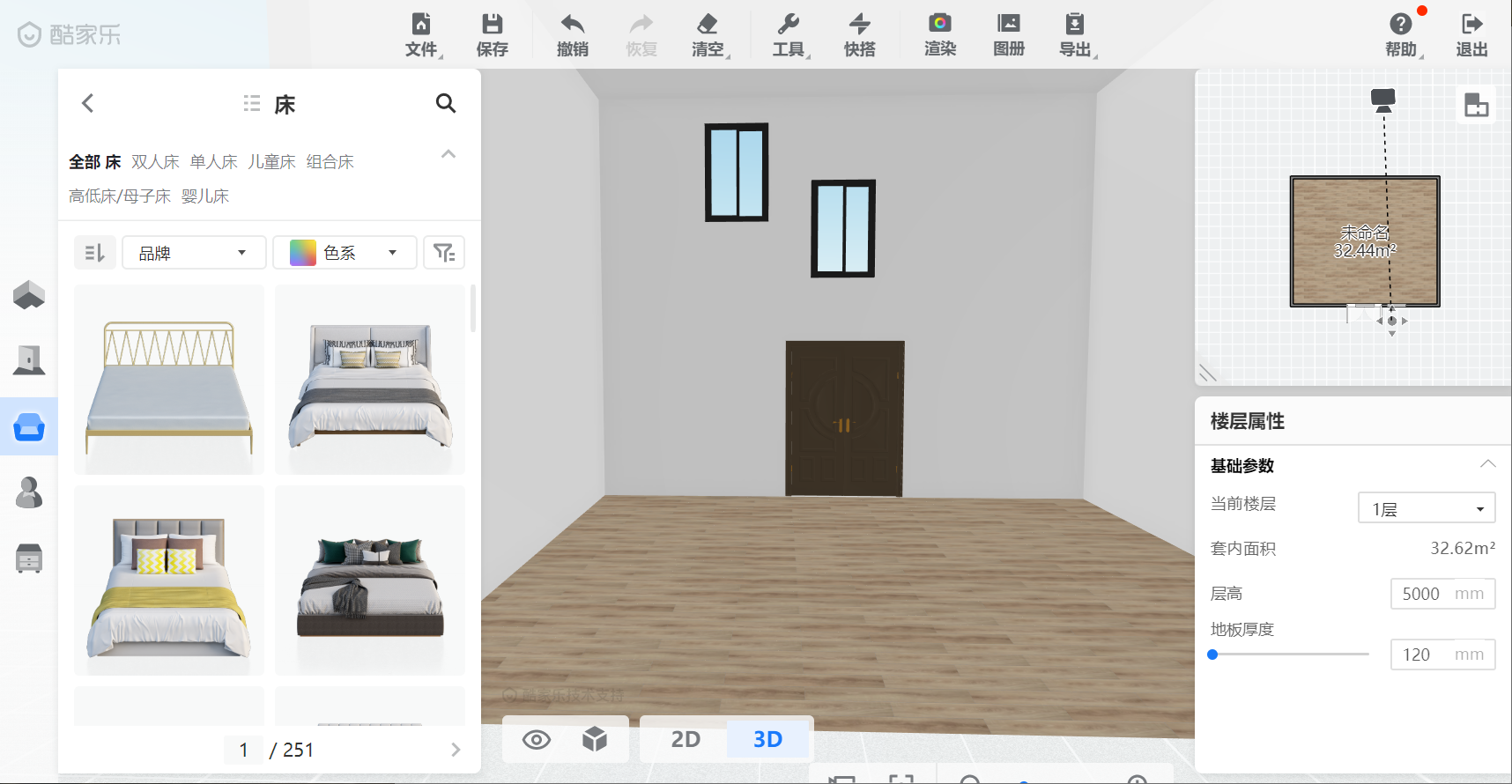Screen dimensions: 1512x784
Task: Collapse the 基础参数 section
Action: (1487, 464)
